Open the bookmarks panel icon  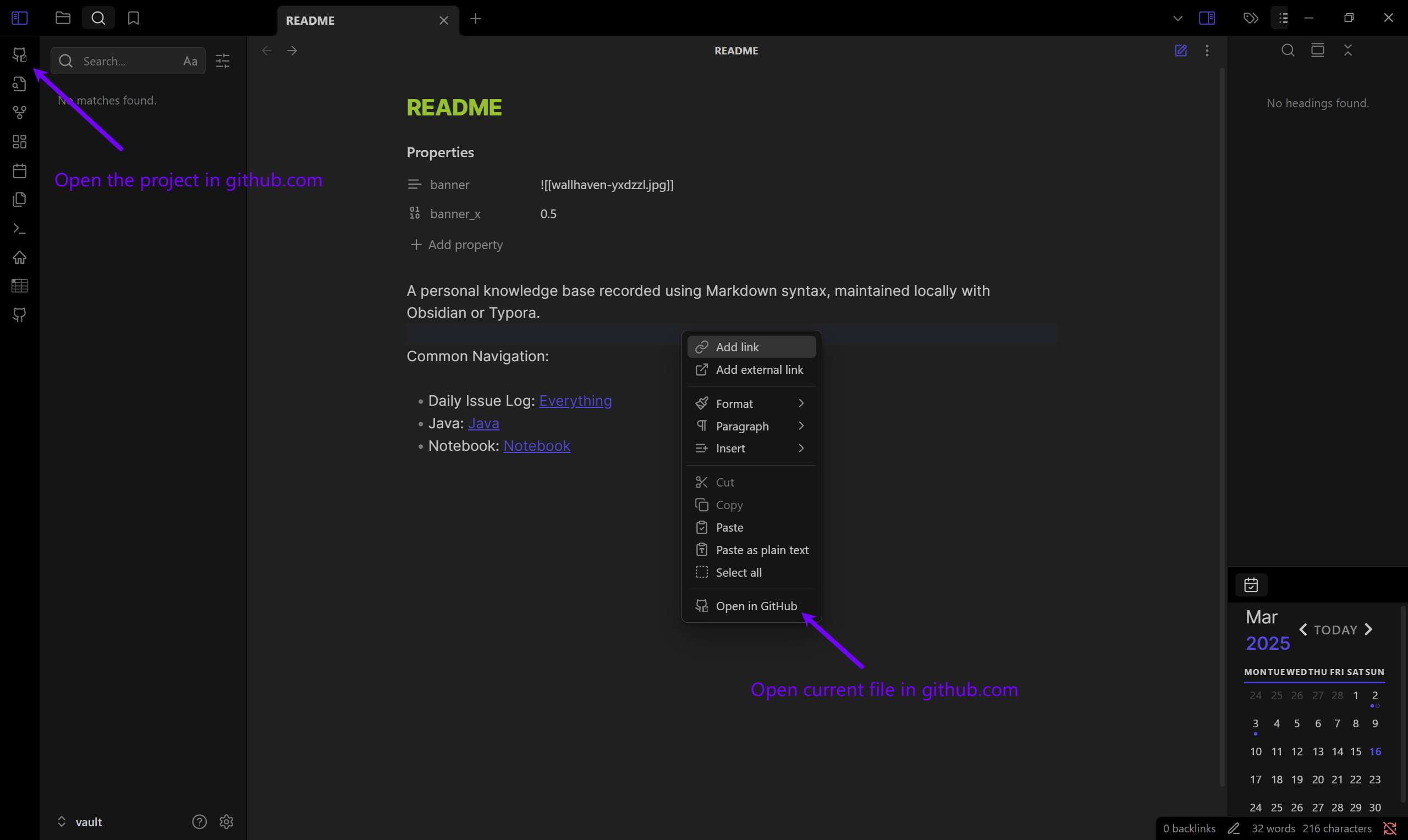[134, 18]
